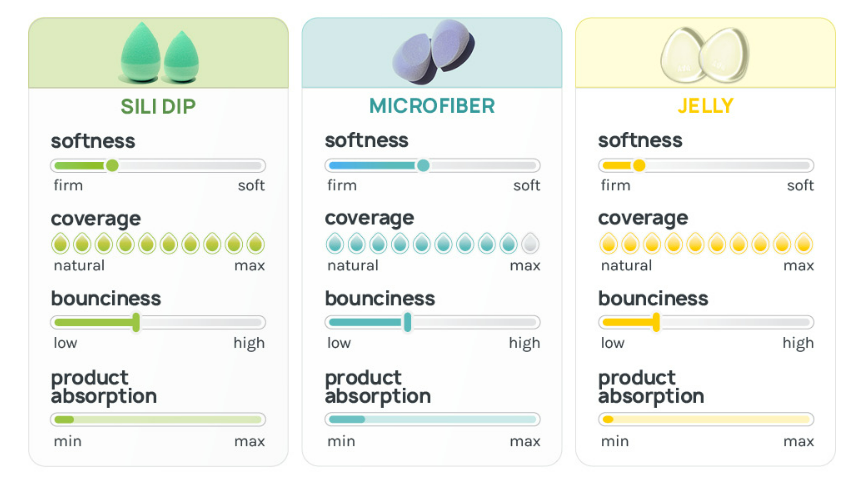Click the Sili Dip product absorption bar
Screen dimensions: 853x478
click(x=158, y=420)
